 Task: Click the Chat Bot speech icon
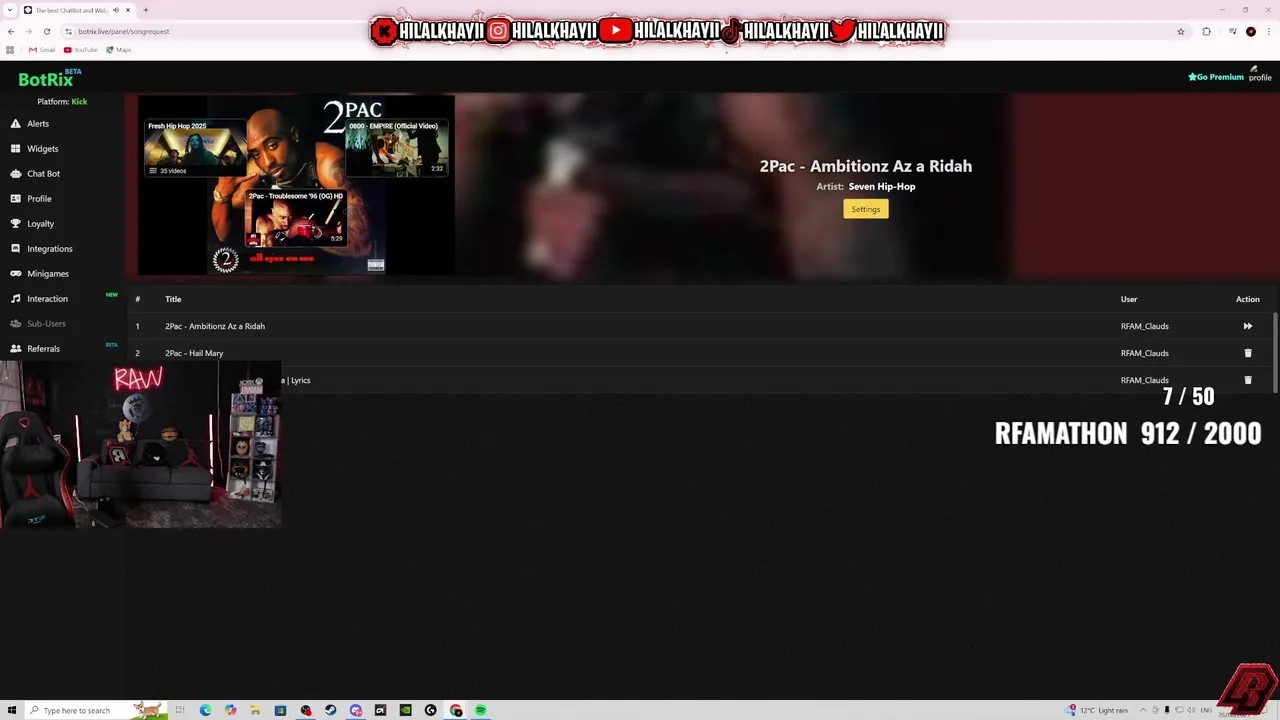point(16,174)
